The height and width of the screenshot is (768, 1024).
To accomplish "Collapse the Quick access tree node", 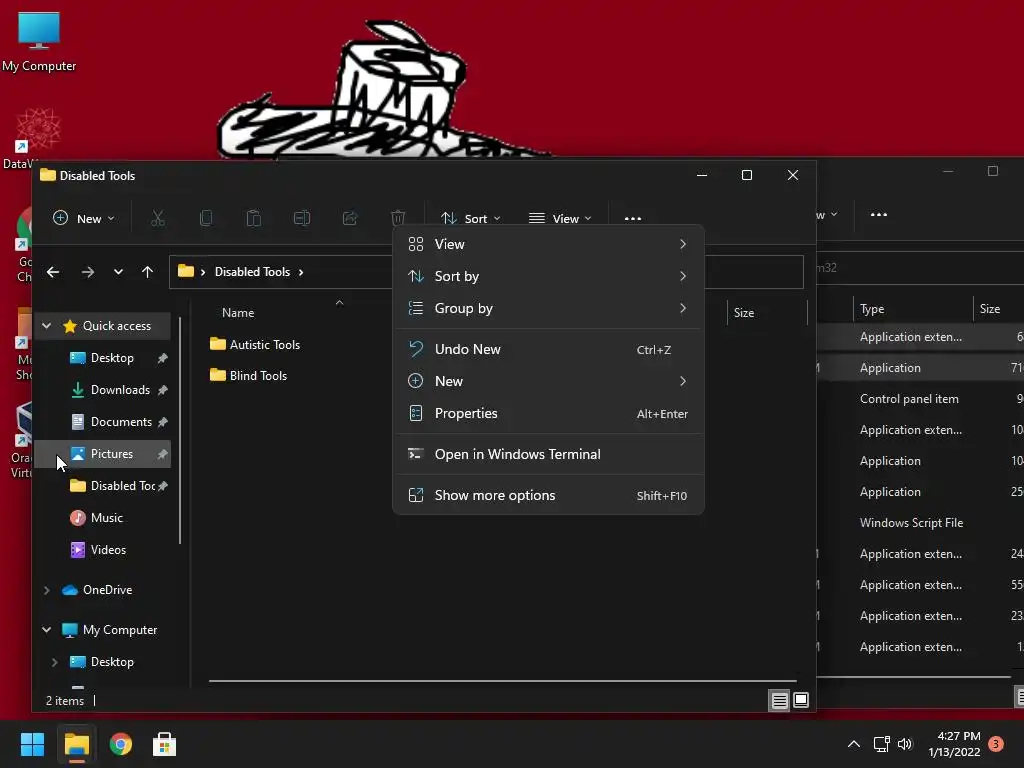I will [x=47, y=326].
